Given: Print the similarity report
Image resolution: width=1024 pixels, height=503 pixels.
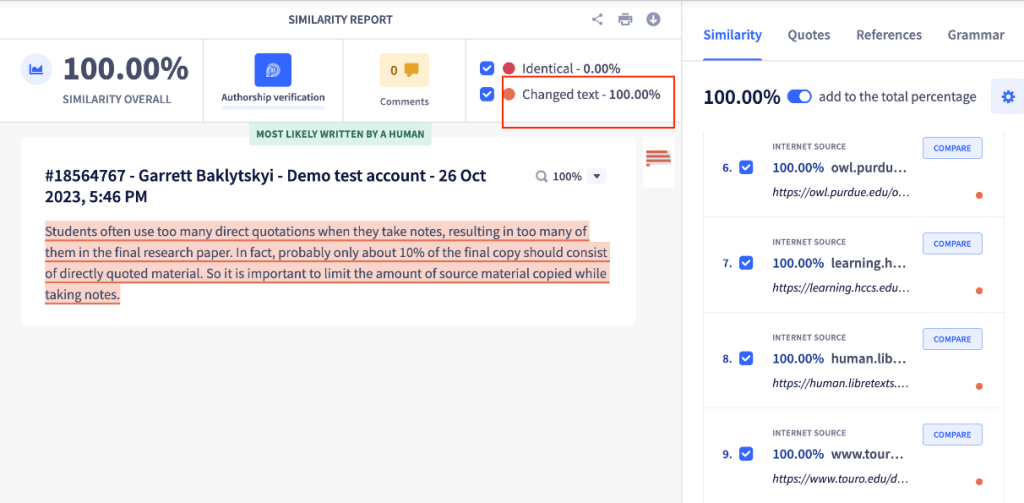Looking at the screenshot, I should pyautogui.click(x=625, y=19).
